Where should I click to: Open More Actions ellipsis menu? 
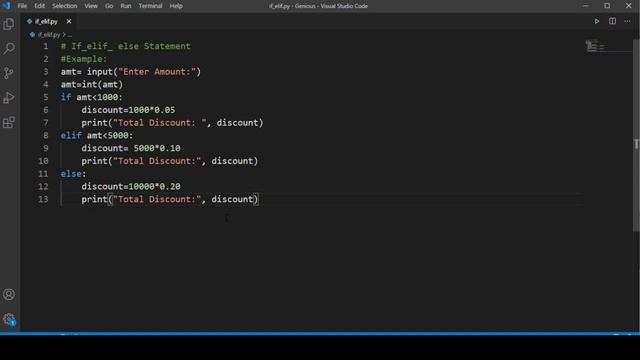[627, 21]
